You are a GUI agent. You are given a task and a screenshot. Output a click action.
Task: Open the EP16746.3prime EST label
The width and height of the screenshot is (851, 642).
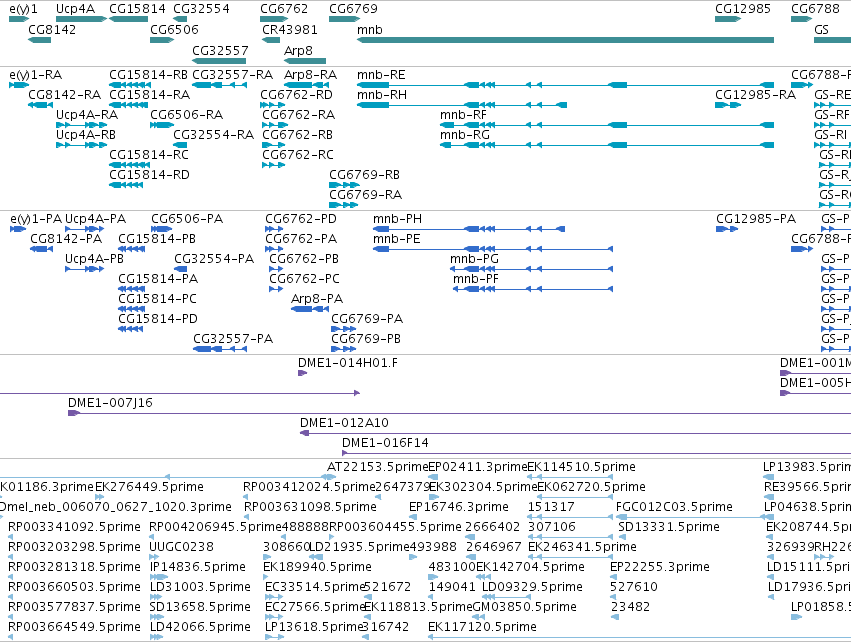click(x=459, y=507)
